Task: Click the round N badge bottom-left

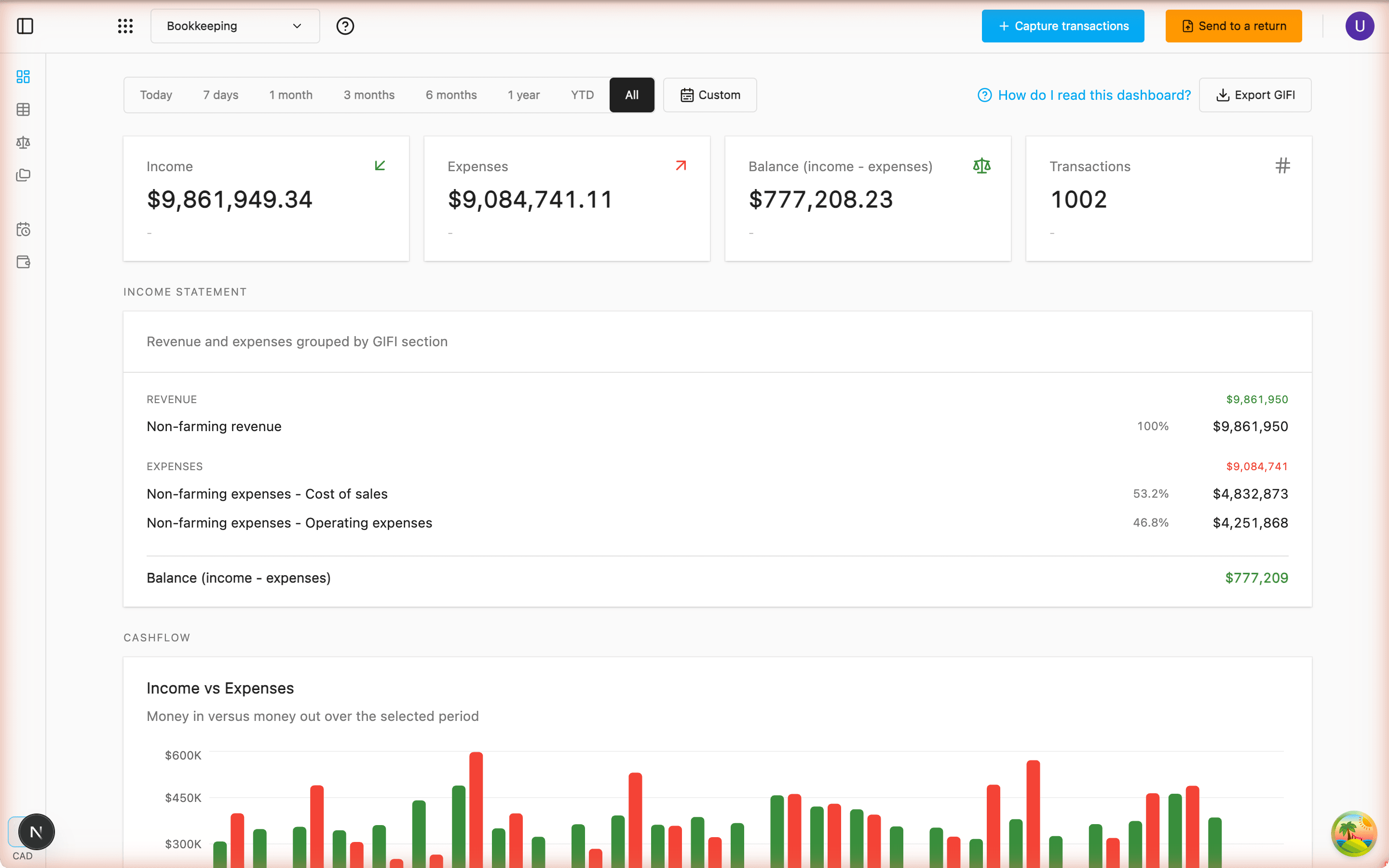Action: [x=36, y=832]
